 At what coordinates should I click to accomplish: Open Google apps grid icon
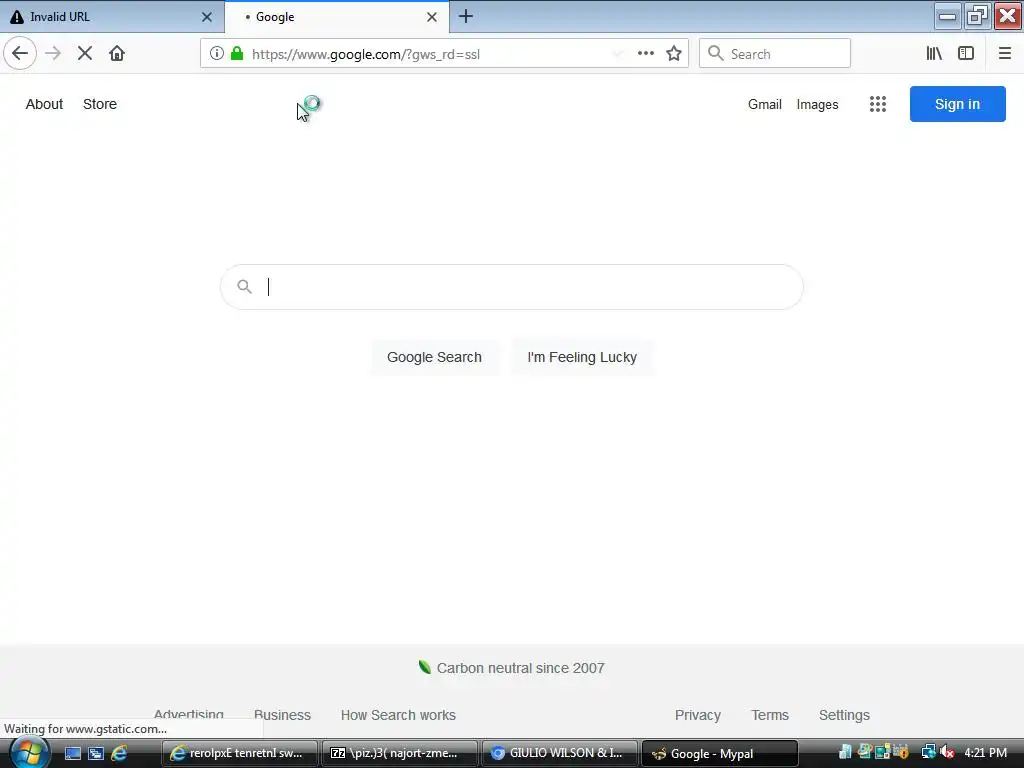(878, 104)
